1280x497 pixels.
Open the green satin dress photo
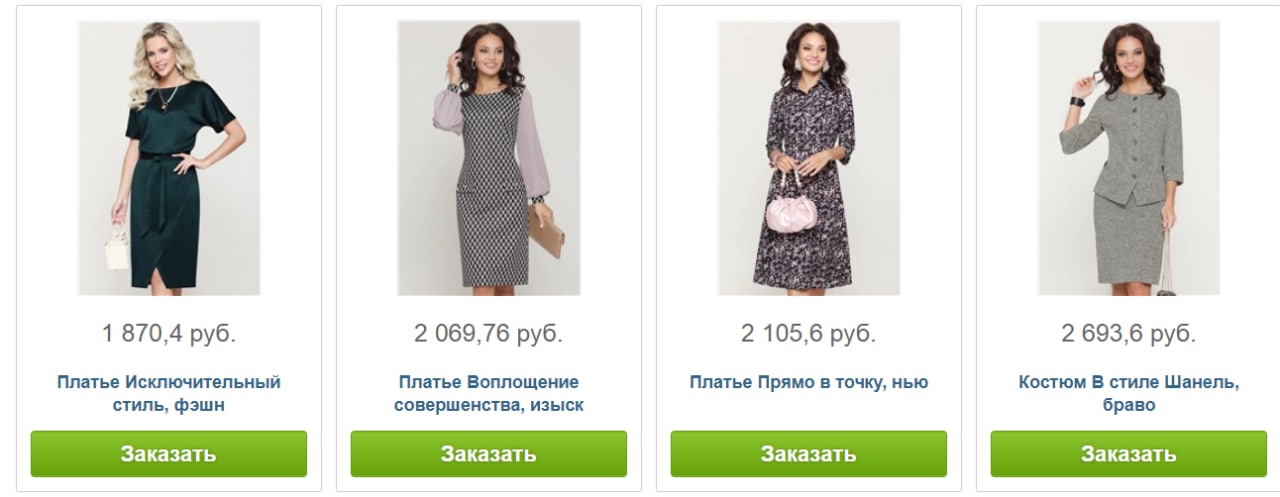click(x=169, y=158)
